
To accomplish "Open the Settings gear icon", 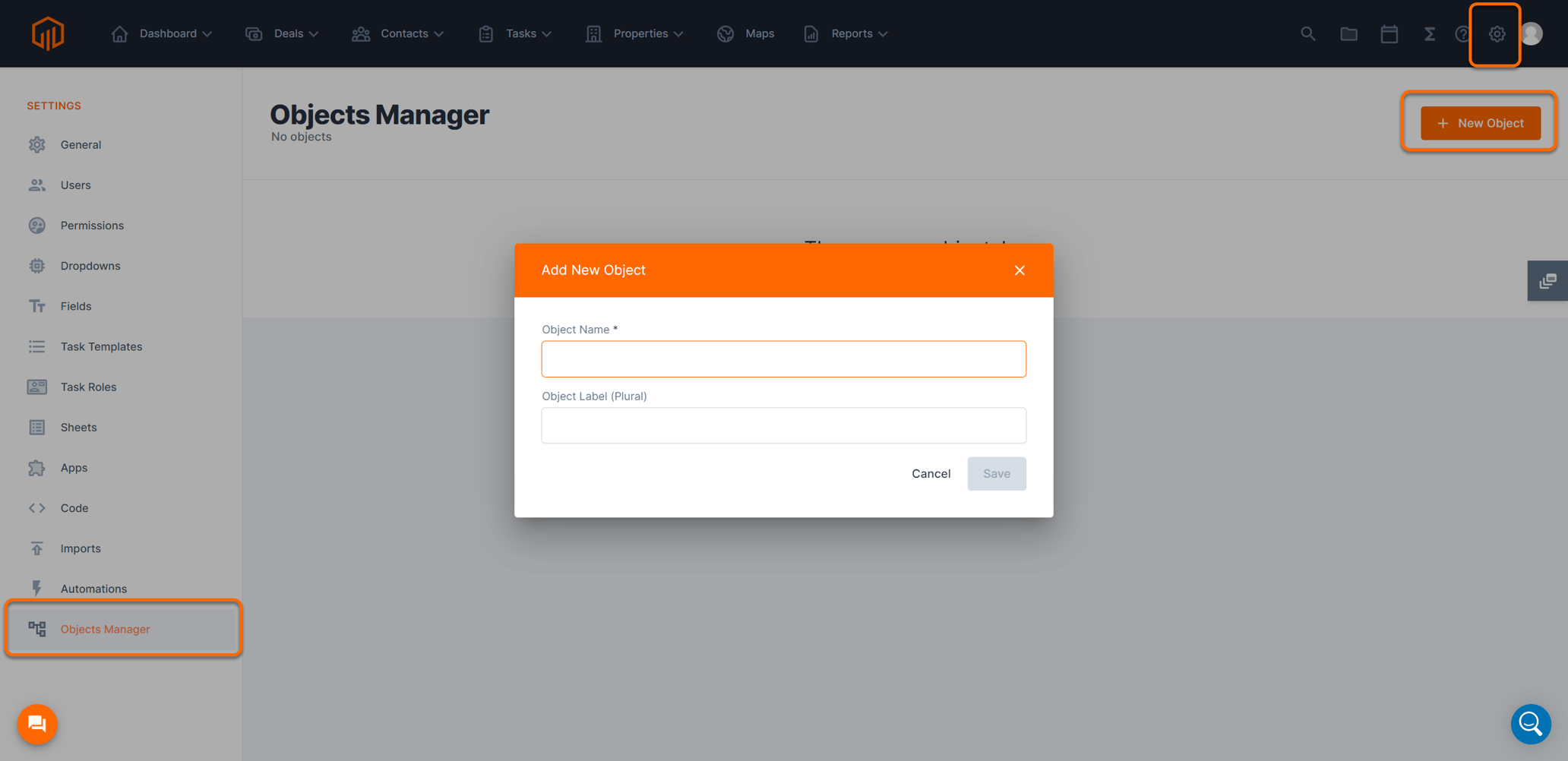I will pos(1495,33).
